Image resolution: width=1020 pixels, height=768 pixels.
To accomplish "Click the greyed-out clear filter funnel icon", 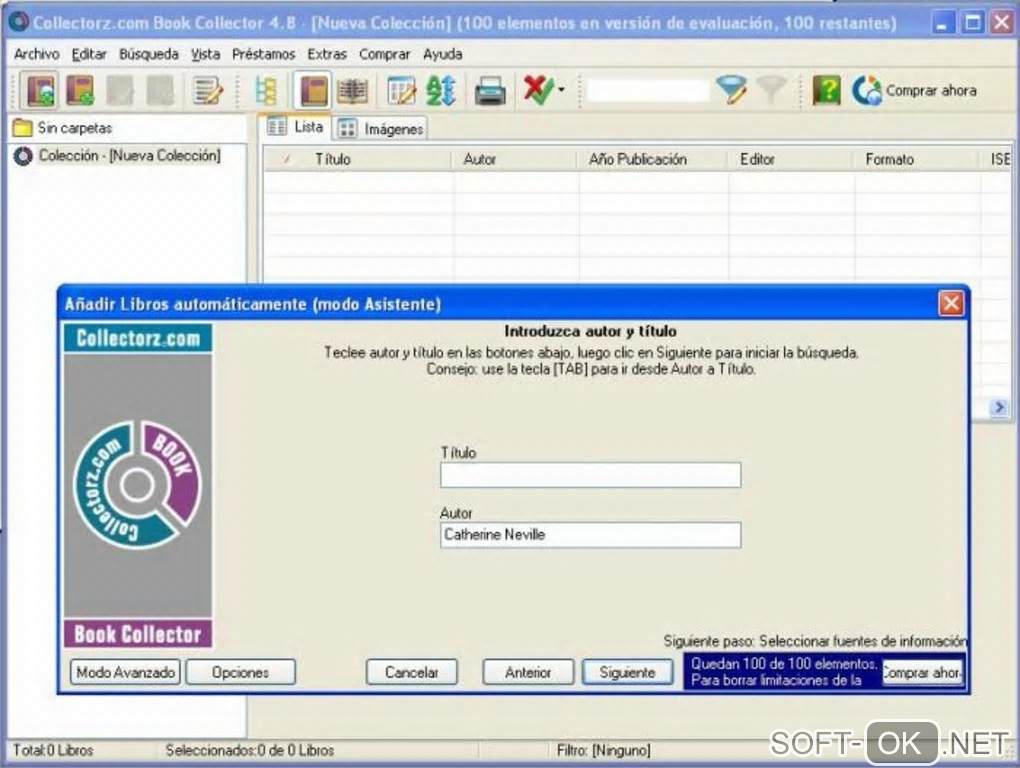I will [772, 90].
